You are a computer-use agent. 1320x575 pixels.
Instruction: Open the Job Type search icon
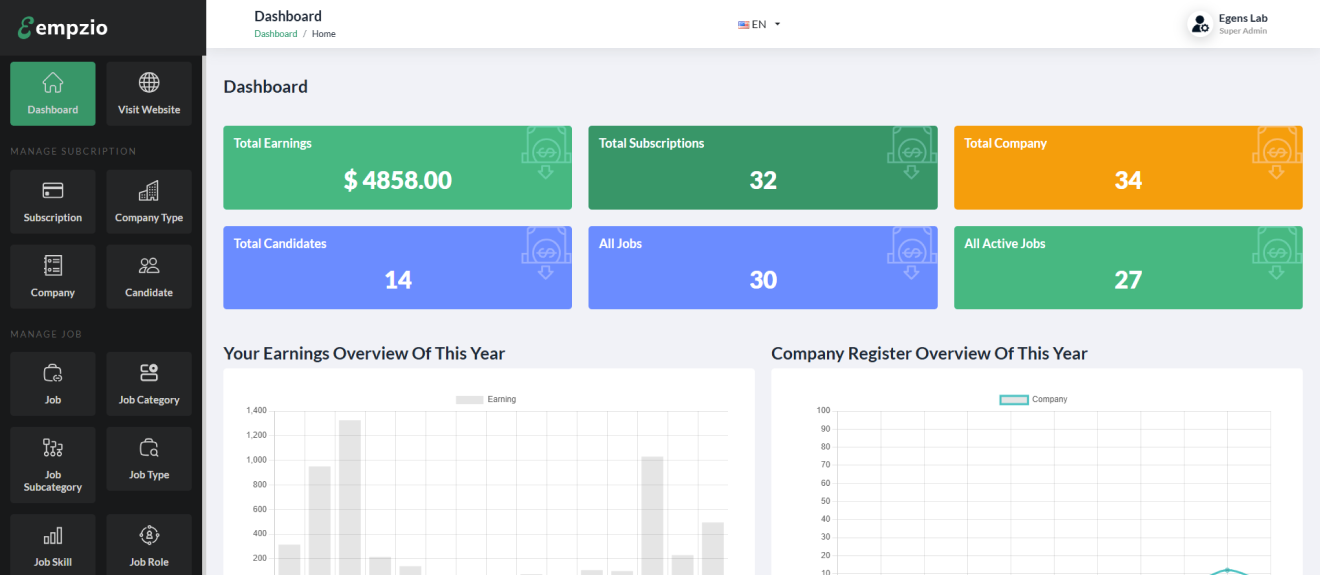point(149,447)
